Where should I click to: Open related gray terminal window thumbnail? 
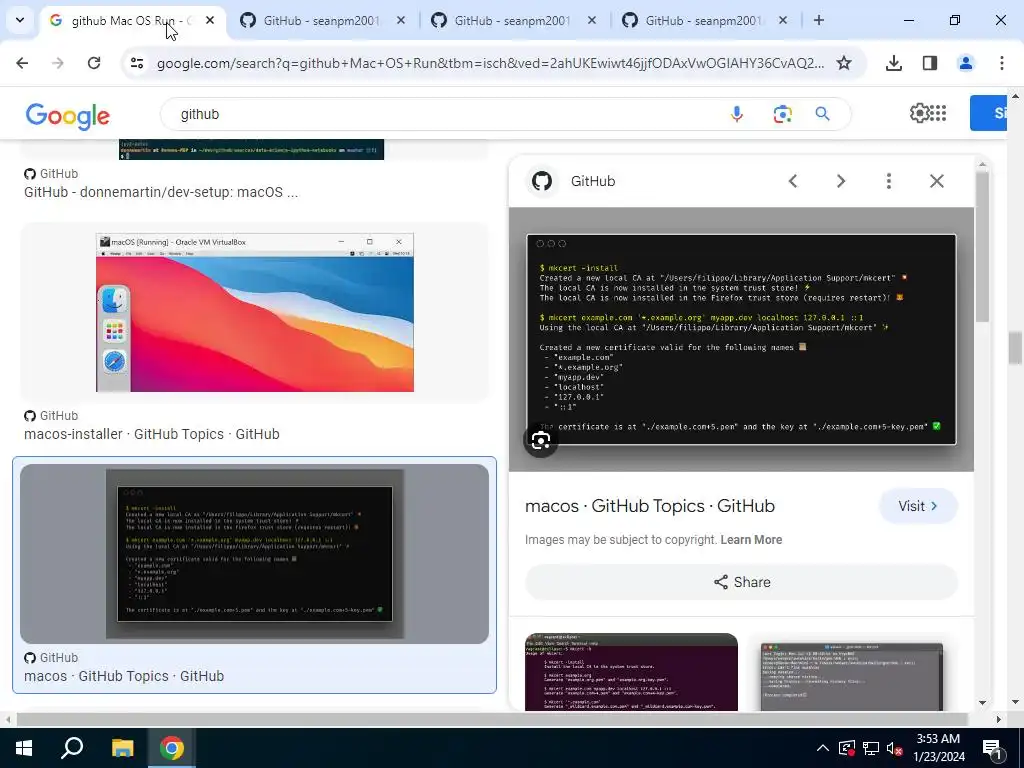[852, 676]
